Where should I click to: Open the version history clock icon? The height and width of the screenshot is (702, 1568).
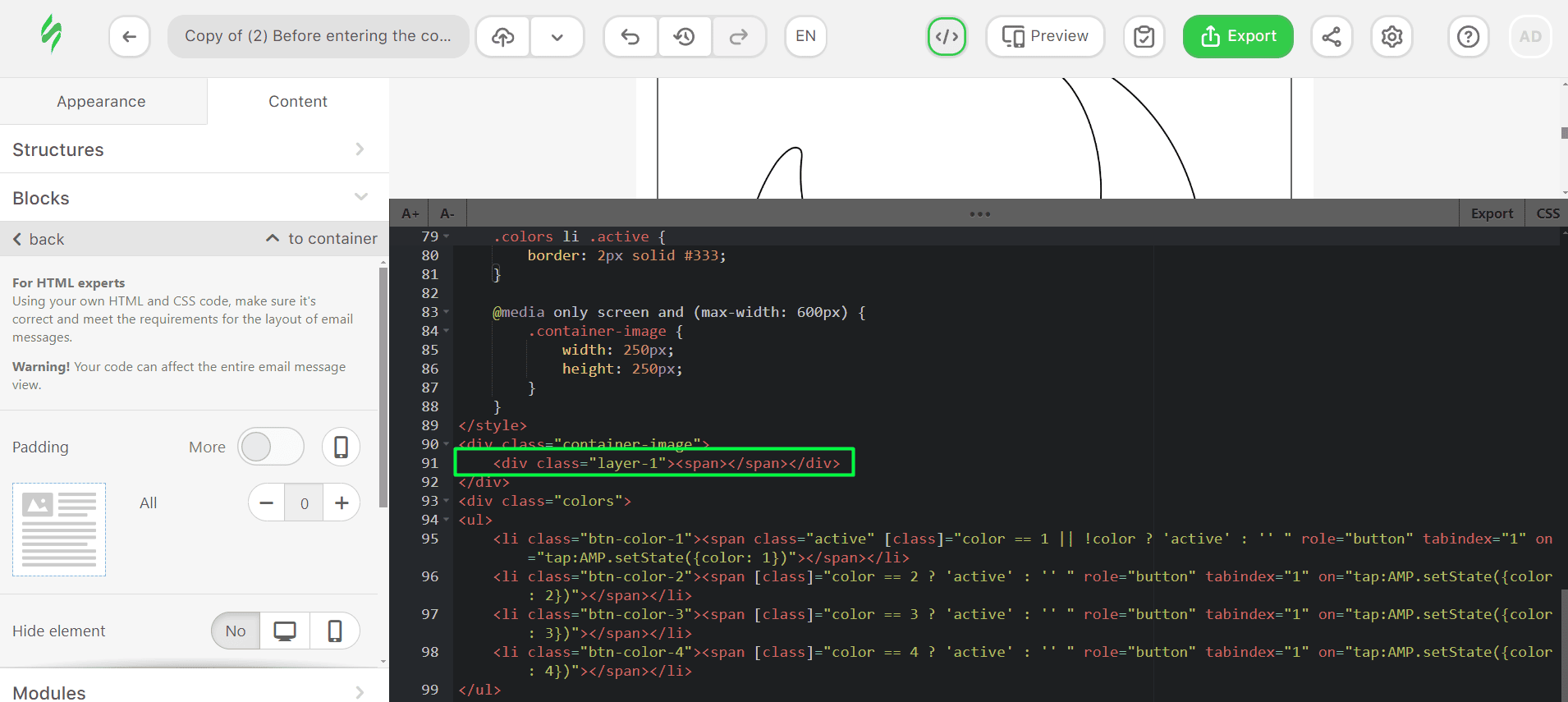[x=684, y=36]
